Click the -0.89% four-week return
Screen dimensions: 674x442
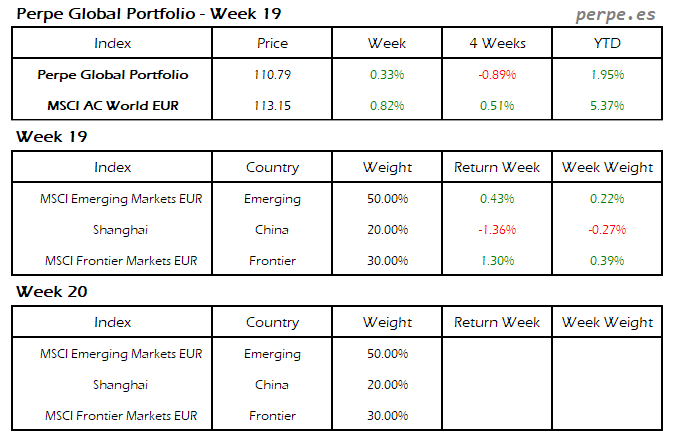[497, 74]
